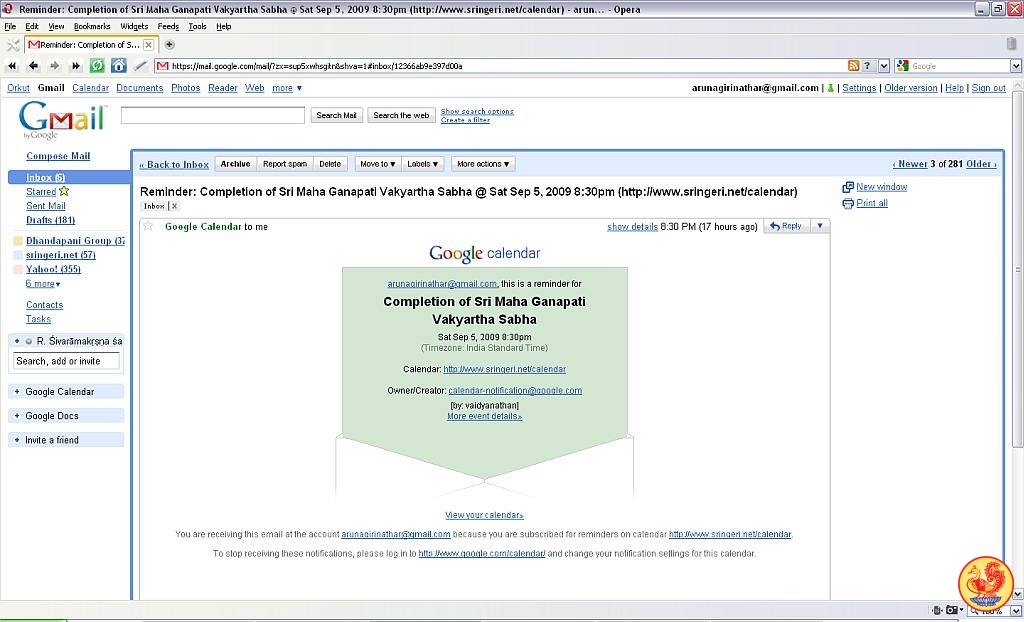The height and width of the screenshot is (622, 1024).
Task: Open the Widgets menu
Action: tap(134, 27)
